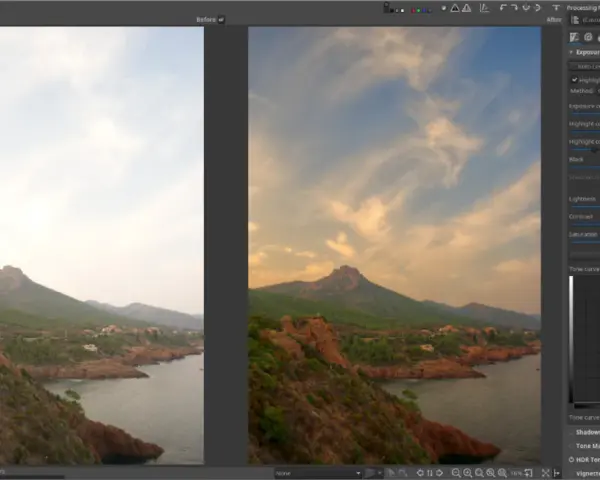The width and height of the screenshot is (600, 480).
Task: Toggle the Highlight reconstruction checkbox
Action: coord(574,80)
